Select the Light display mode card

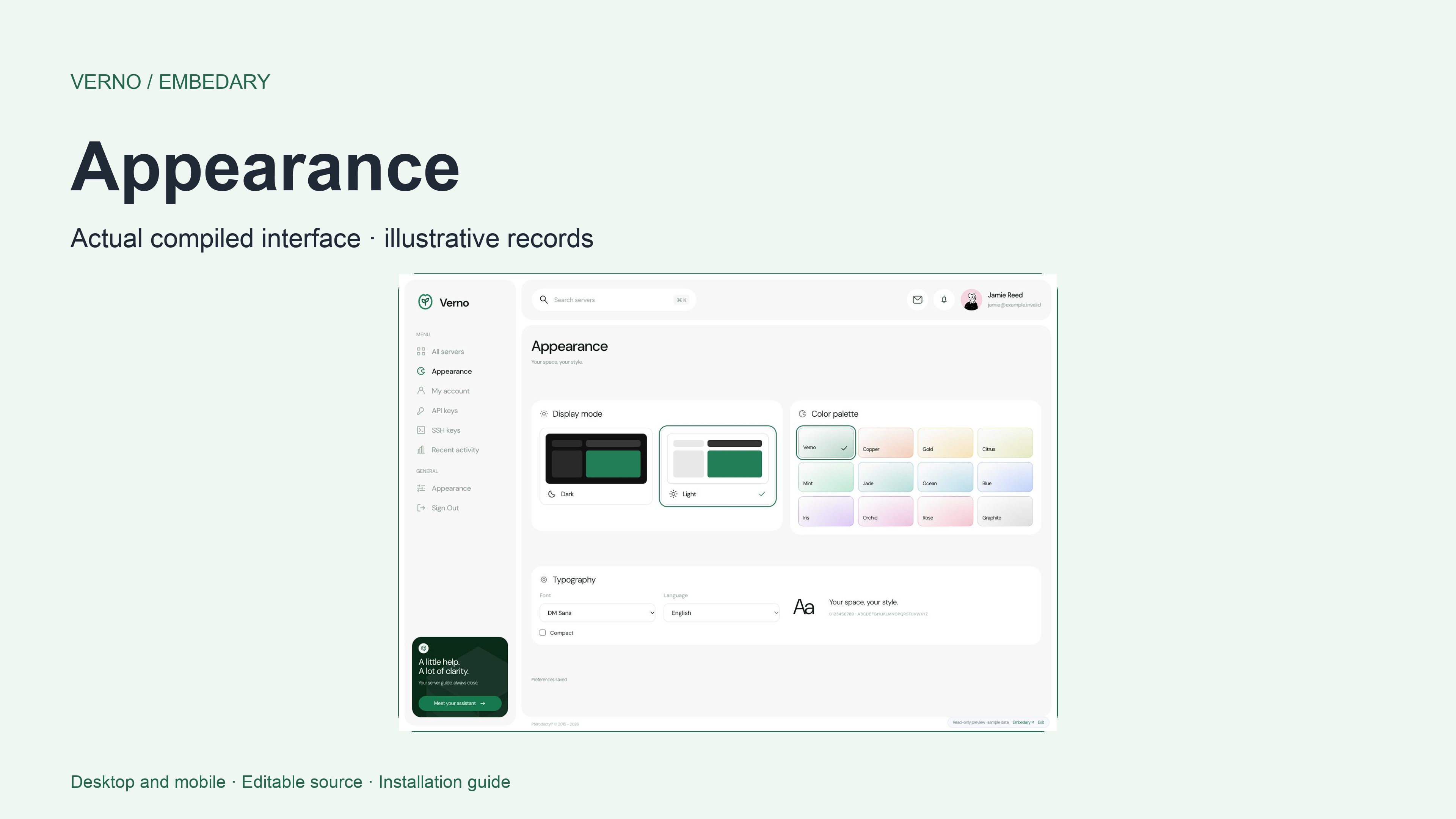(x=718, y=466)
